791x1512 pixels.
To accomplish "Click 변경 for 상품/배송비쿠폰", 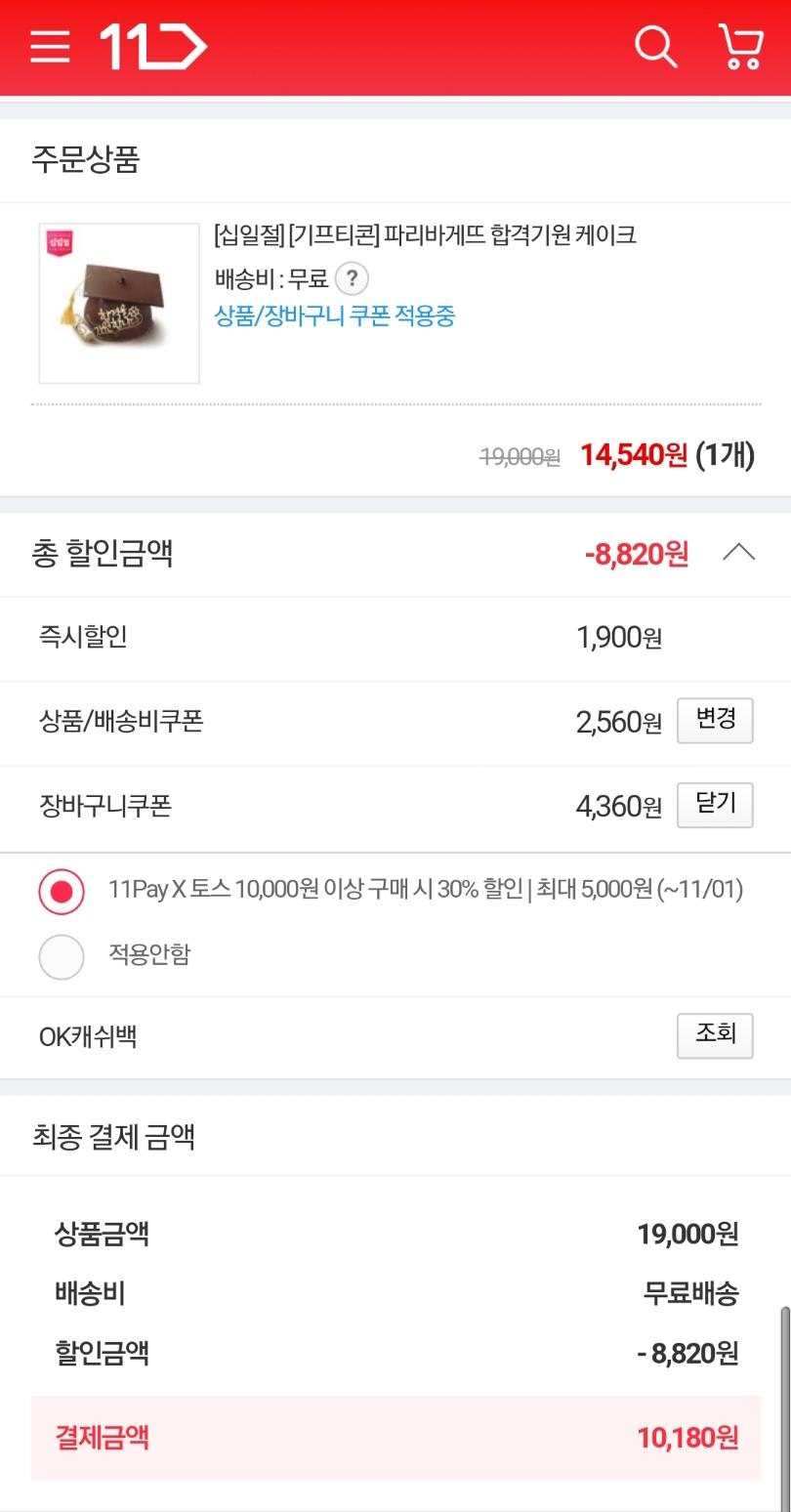I will 715,721.
